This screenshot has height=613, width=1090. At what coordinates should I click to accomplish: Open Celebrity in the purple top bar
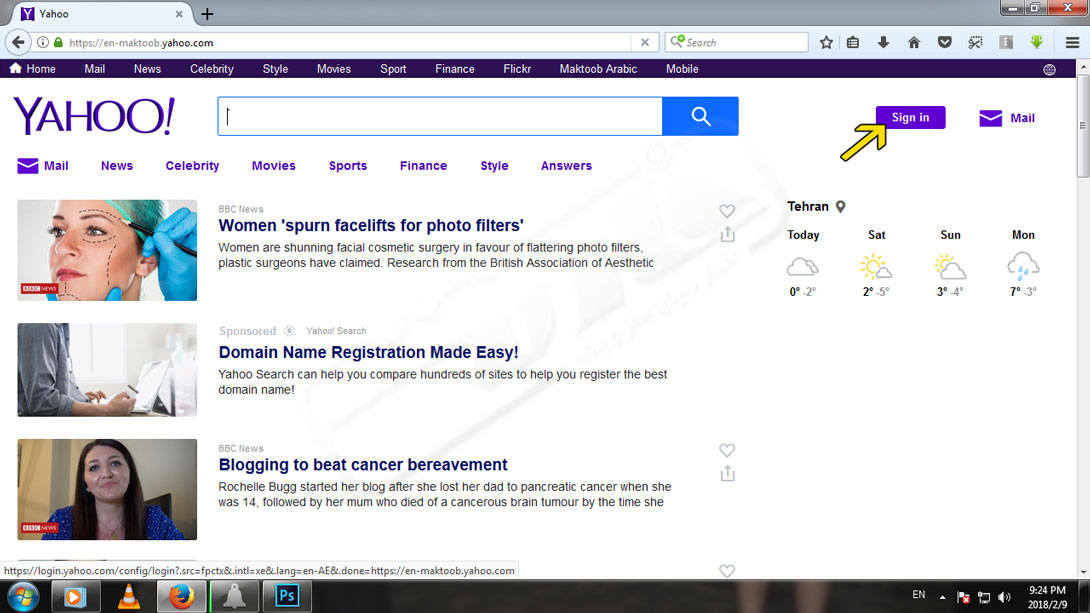[211, 69]
